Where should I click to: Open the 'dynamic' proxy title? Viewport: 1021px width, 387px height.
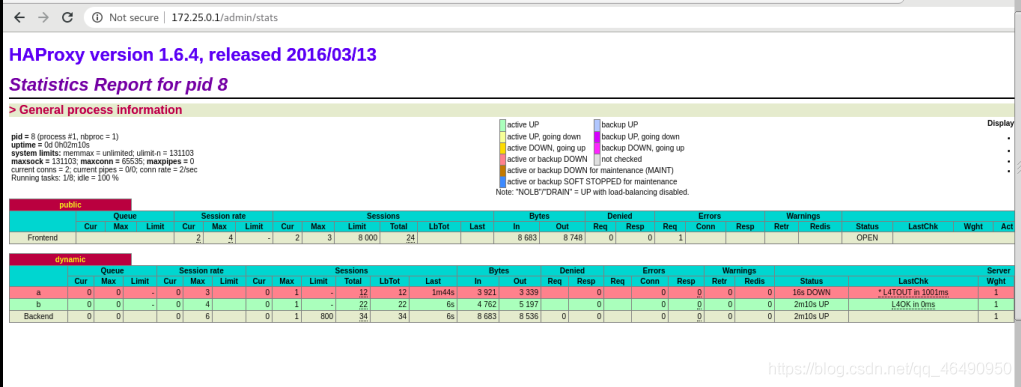pyautogui.click(x=70, y=259)
